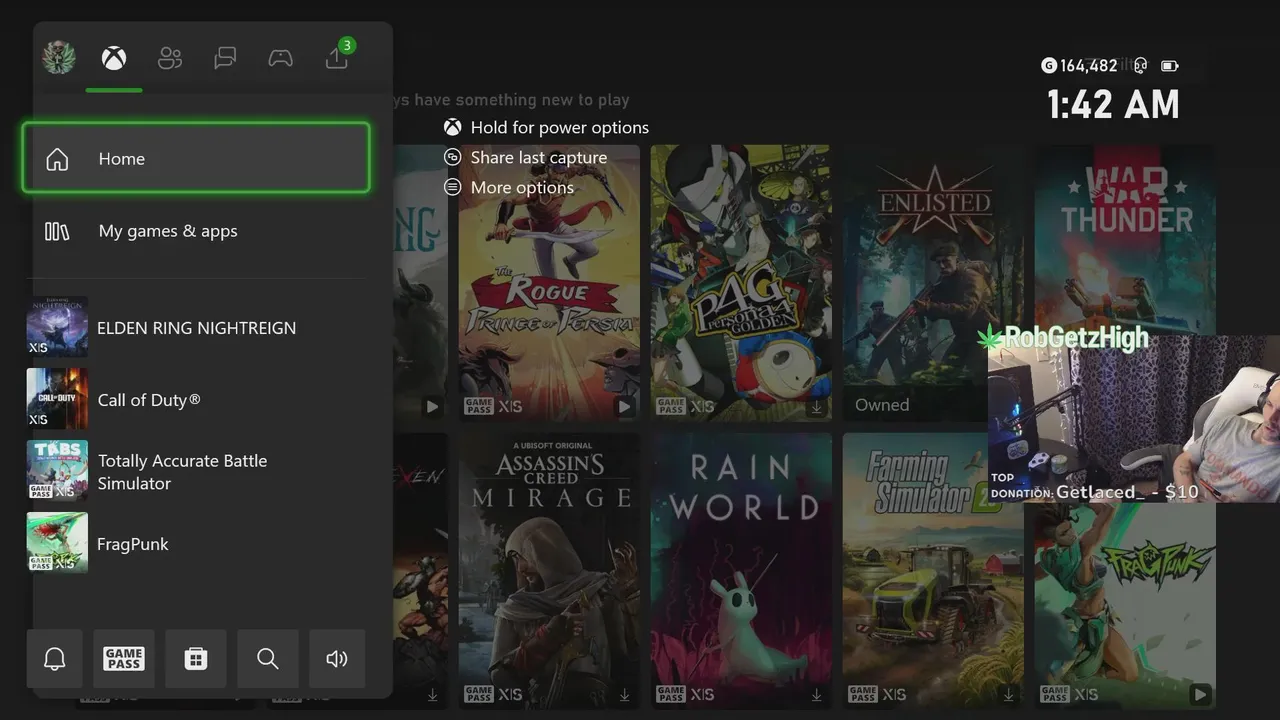Viewport: 1280px width, 720px height.
Task: Click the Xbox icon beside power options
Action: click(453, 127)
